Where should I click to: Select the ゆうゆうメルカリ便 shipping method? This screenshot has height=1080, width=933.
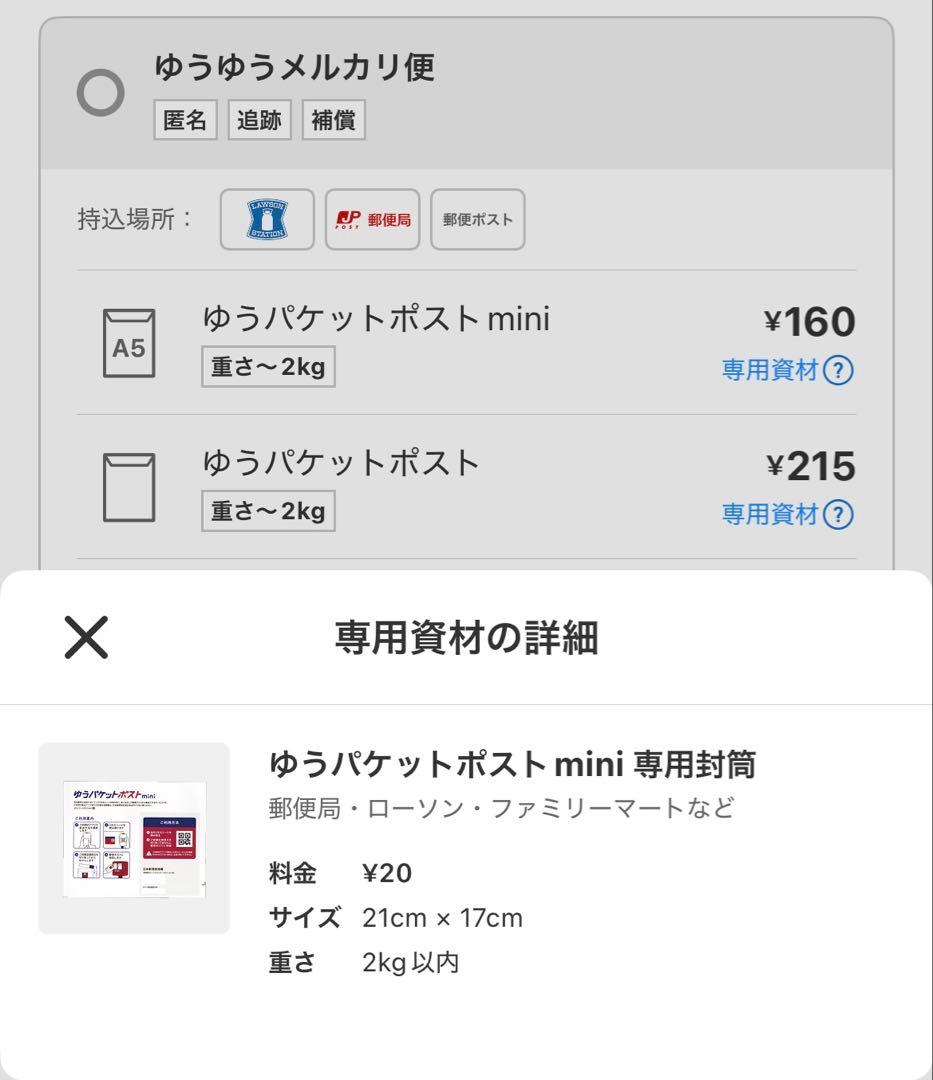(103, 91)
